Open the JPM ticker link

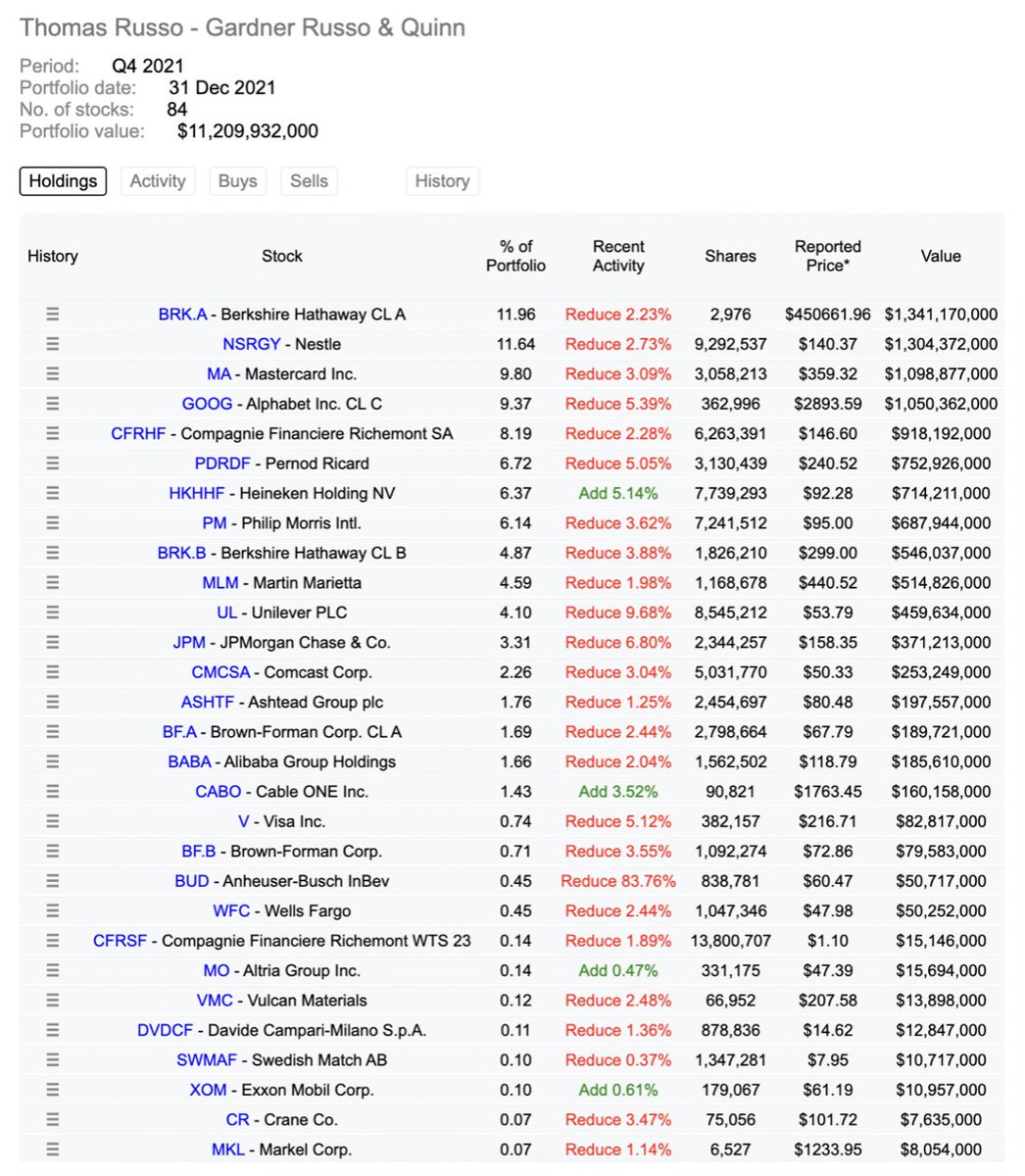click(x=189, y=643)
